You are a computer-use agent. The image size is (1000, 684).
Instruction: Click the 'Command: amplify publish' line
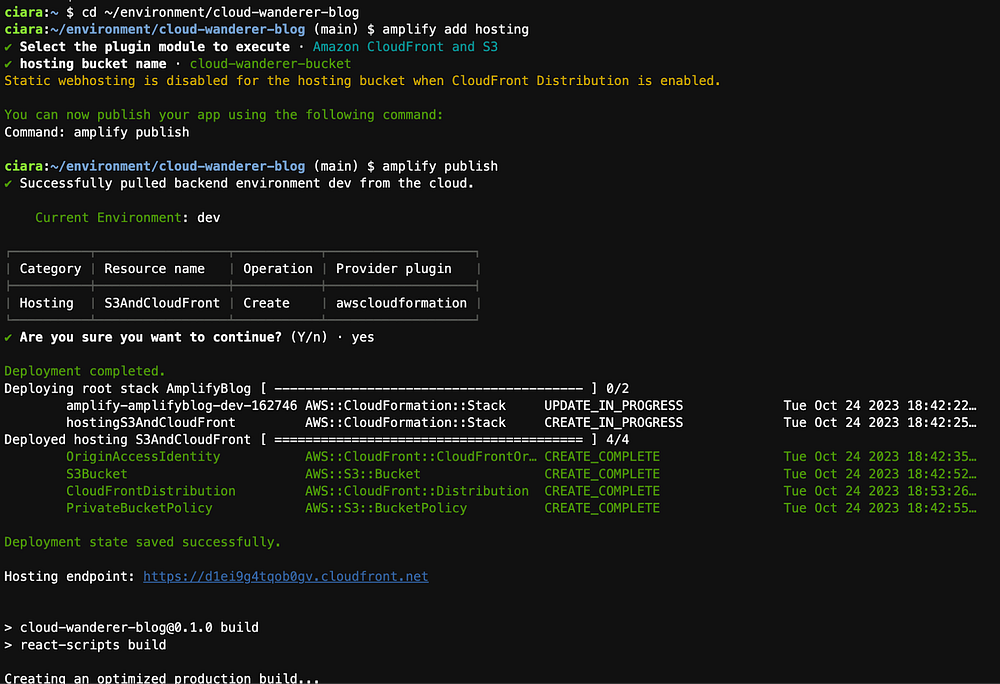pyautogui.click(x=97, y=132)
